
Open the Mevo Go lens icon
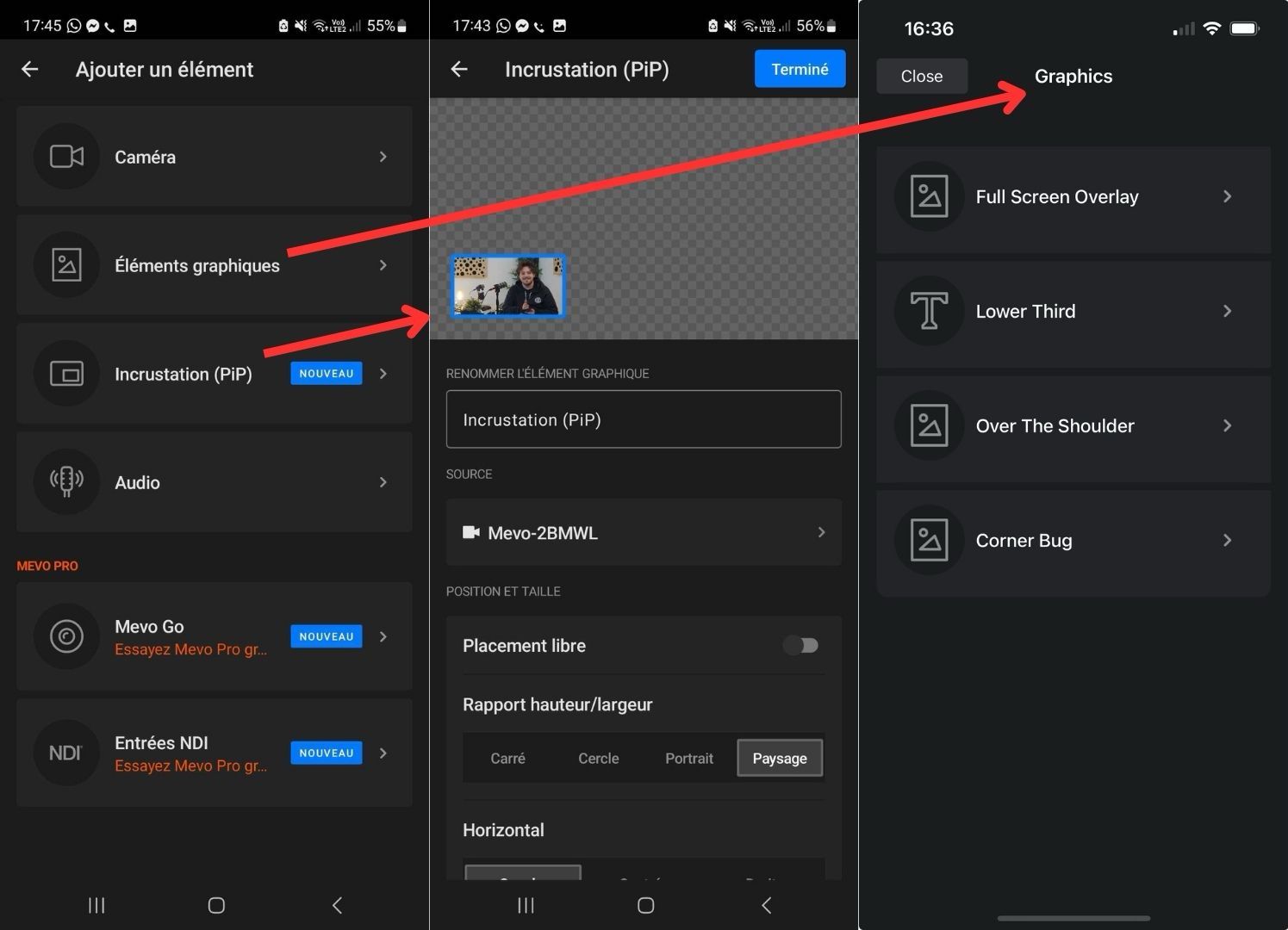66,636
